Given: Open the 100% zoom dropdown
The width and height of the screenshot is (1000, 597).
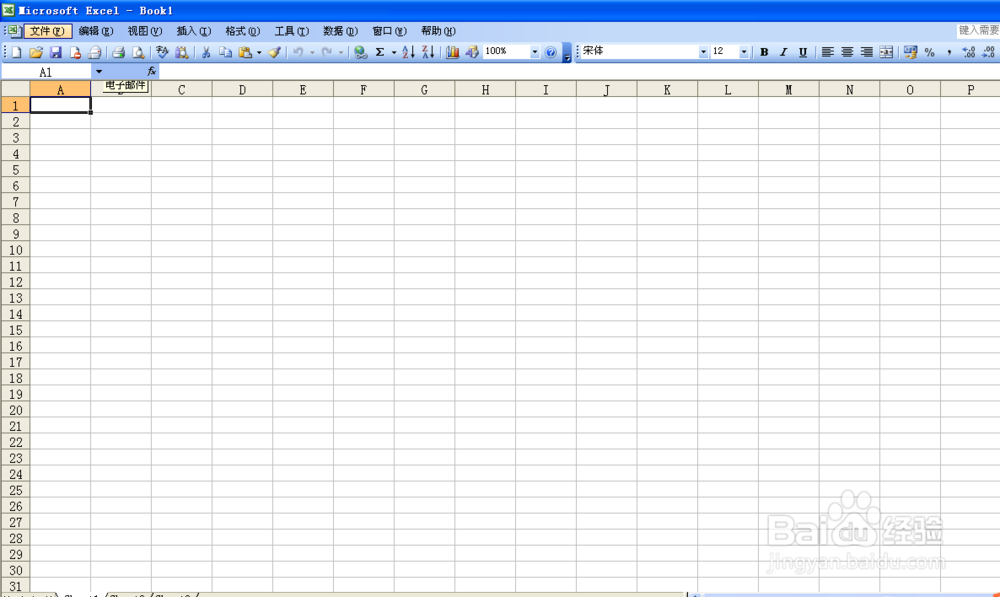Looking at the screenshot, I should coord(534,52).
